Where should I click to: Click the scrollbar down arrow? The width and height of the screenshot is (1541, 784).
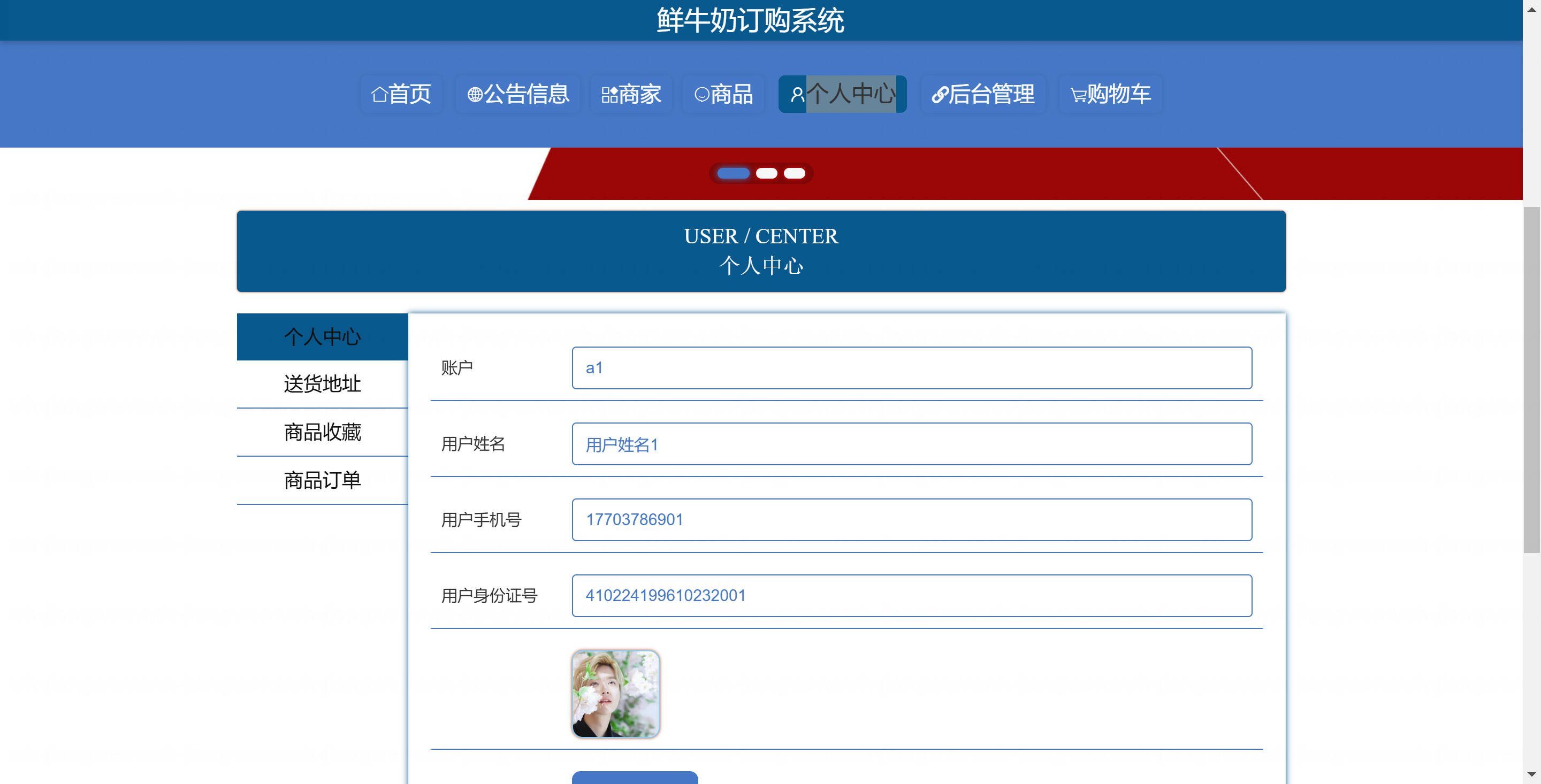pos(1531,774)
